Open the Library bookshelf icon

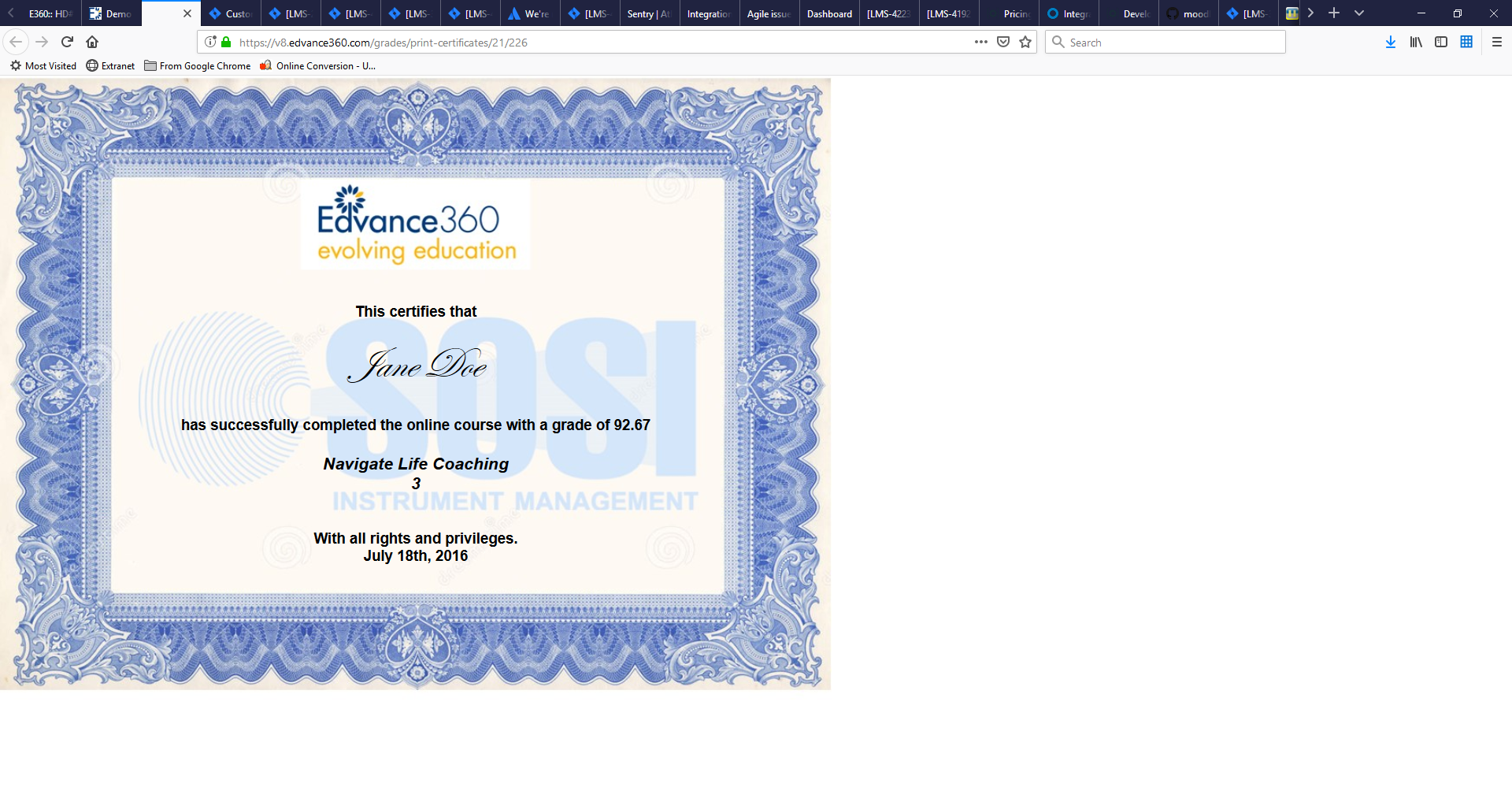[x=1416, y=42]
